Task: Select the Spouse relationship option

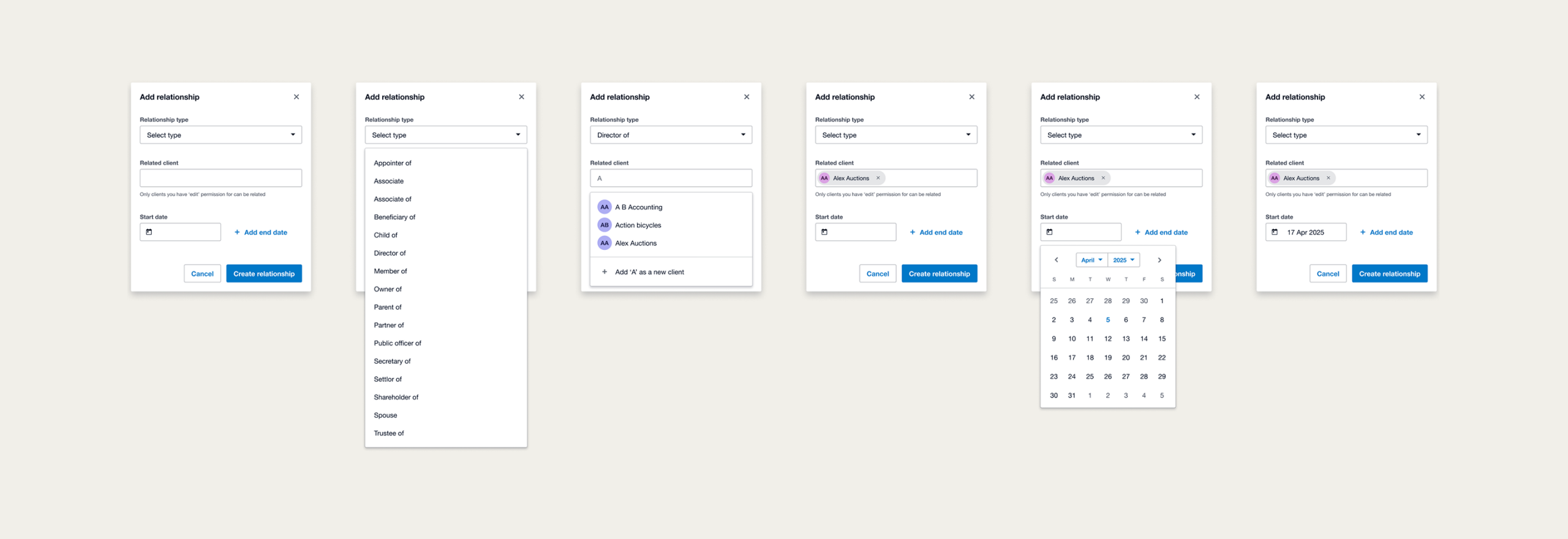Action: pos(385,415)
